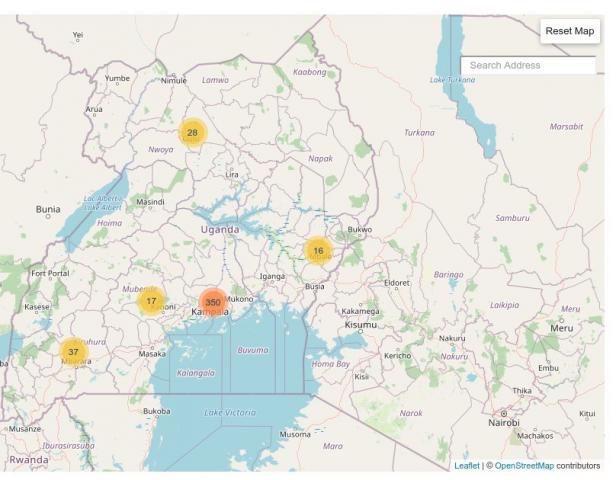Click the Lamwo district label

(x=215, y=80)
